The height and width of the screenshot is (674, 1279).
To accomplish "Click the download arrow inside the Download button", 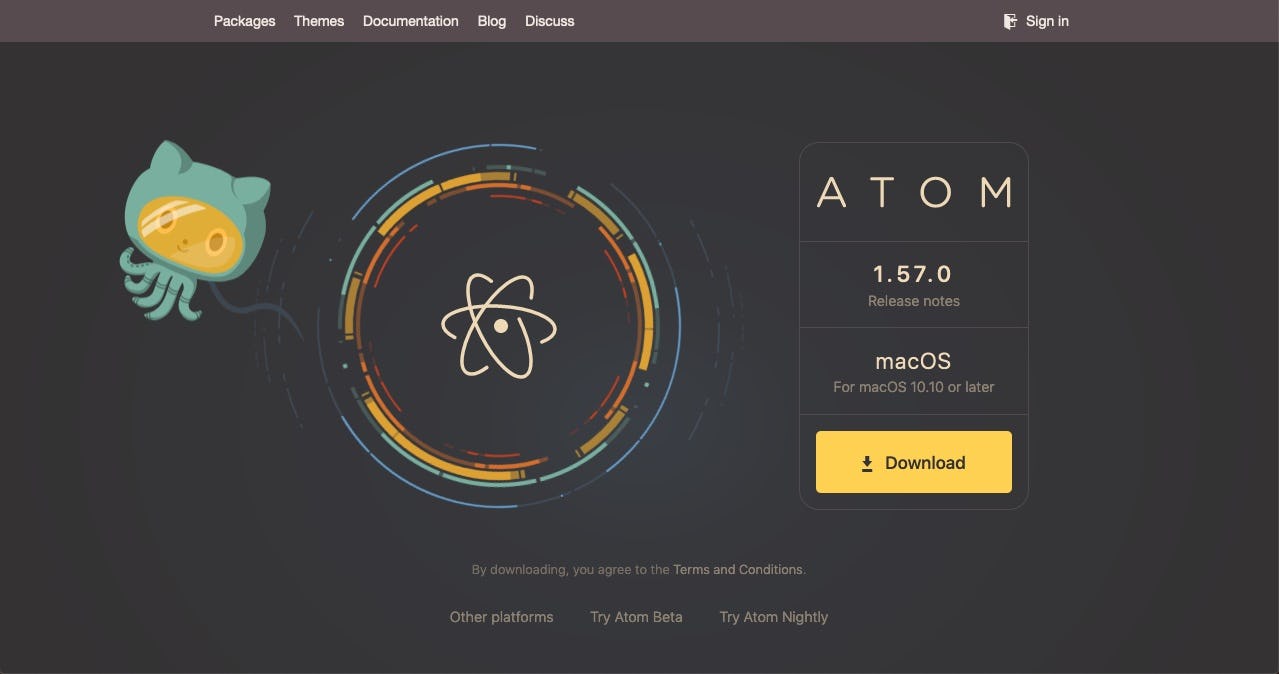I will [866, 462].
